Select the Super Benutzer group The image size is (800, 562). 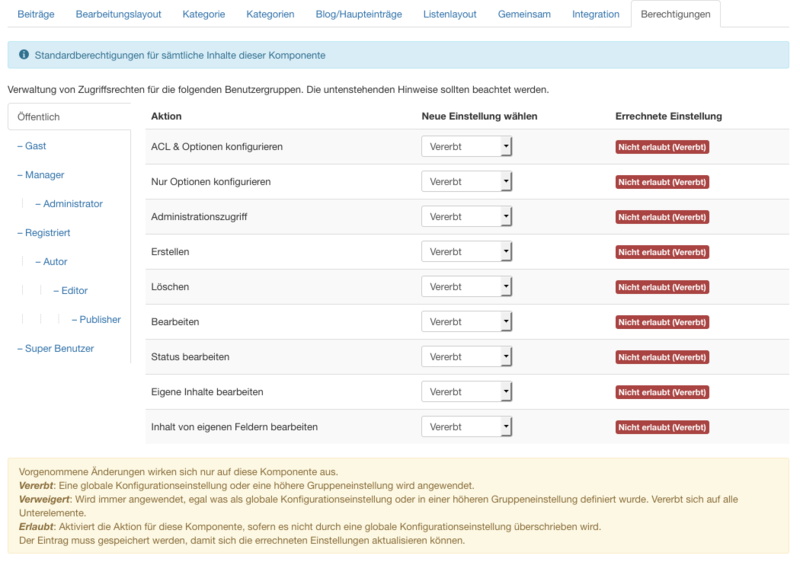point(56,349)
